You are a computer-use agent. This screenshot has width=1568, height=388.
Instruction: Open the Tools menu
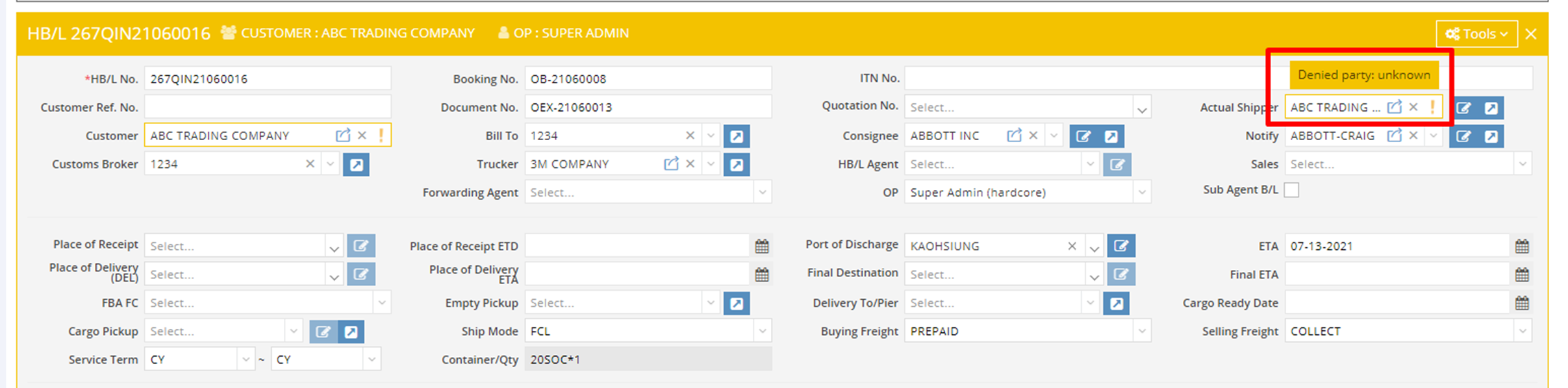coord(1476,34)
